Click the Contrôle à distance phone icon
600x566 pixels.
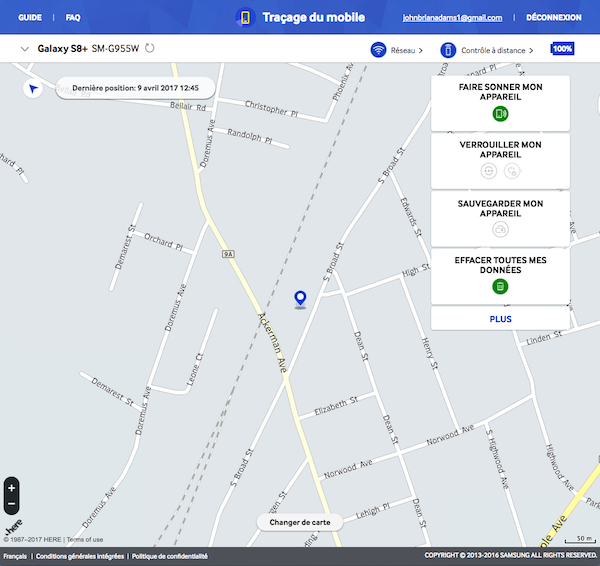pyautogui.click(x=448, y=50)
